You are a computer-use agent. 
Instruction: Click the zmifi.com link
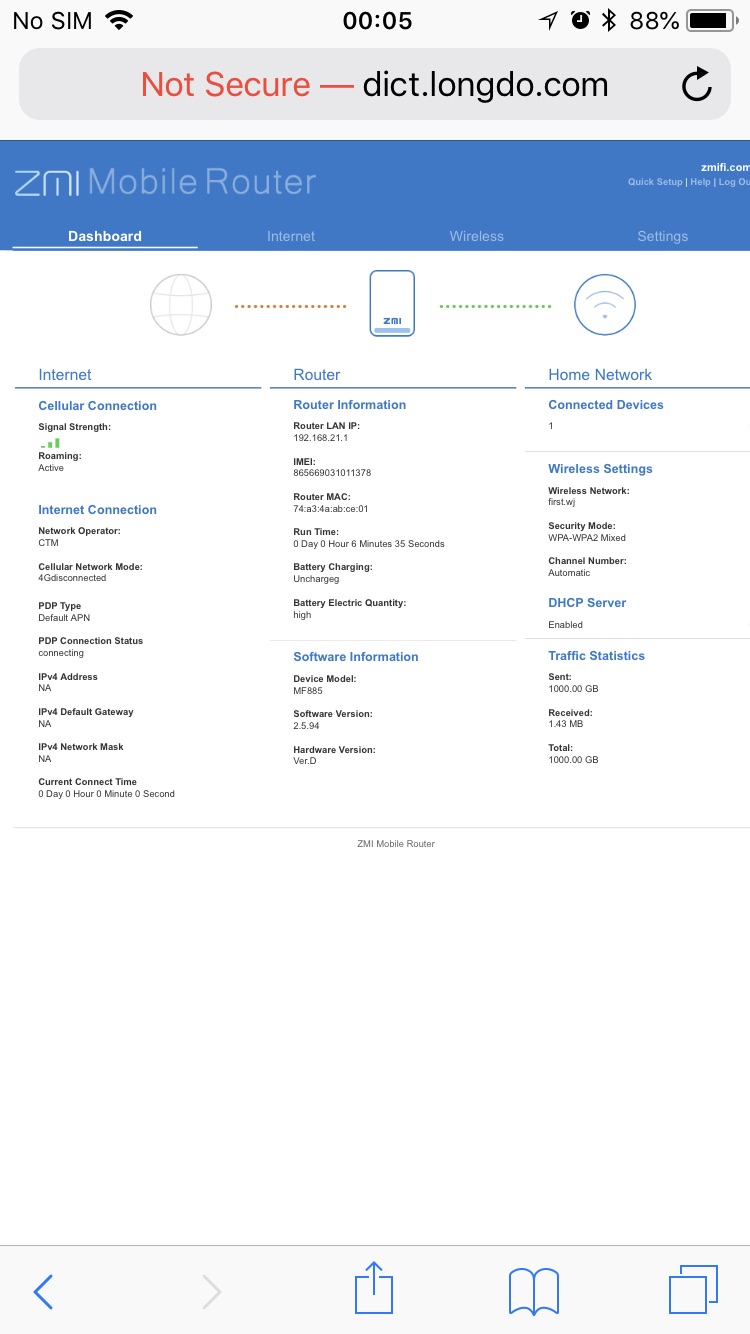click(x=725, y=167)
